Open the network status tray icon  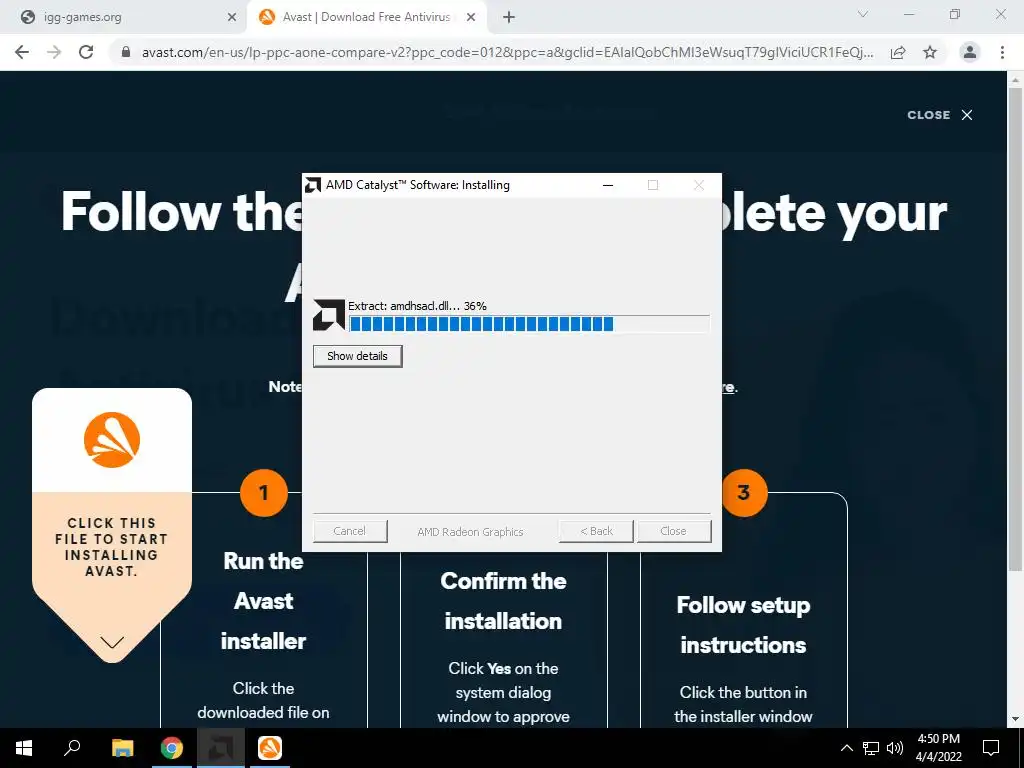(x=871, y=748)
